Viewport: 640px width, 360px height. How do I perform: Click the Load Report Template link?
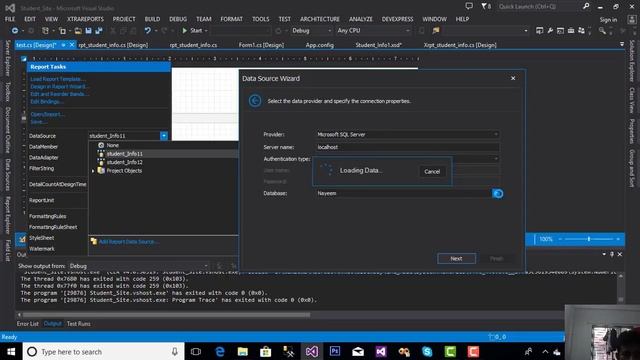pos(58,79)
